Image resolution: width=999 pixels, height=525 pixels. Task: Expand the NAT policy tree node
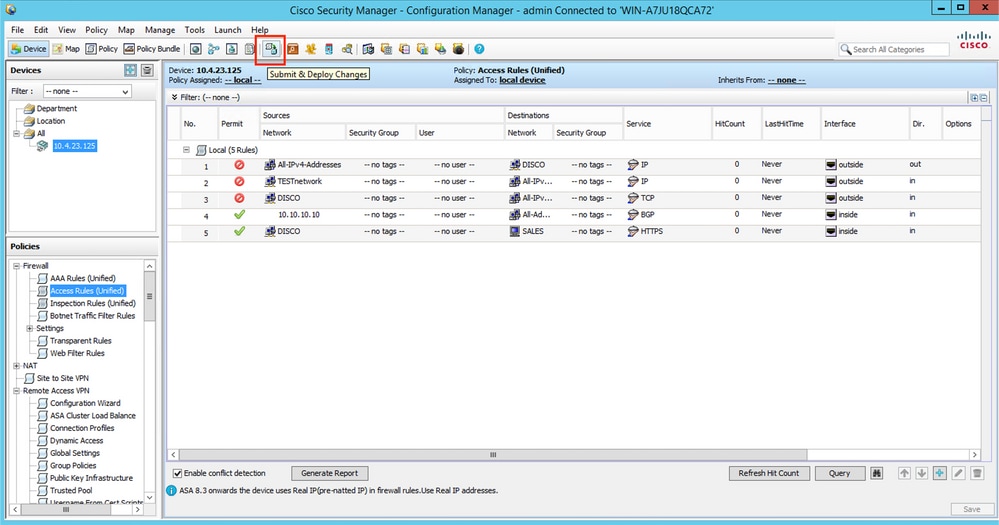click(x=17, y=366)
